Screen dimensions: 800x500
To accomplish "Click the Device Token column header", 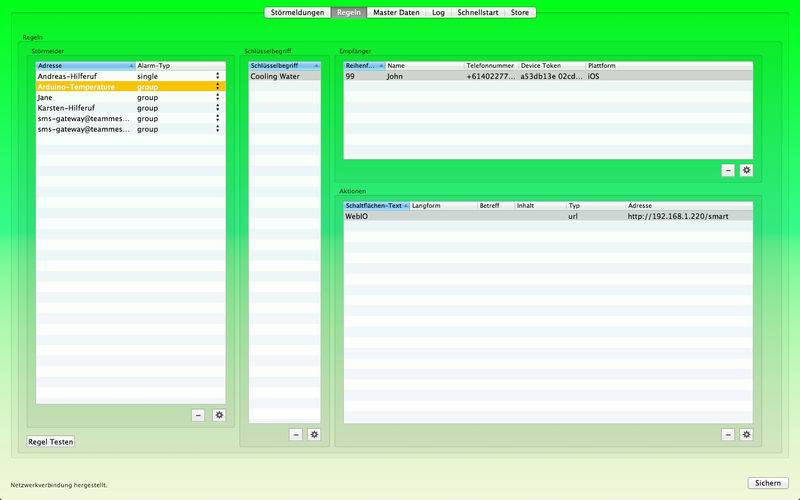I will 552,66.
